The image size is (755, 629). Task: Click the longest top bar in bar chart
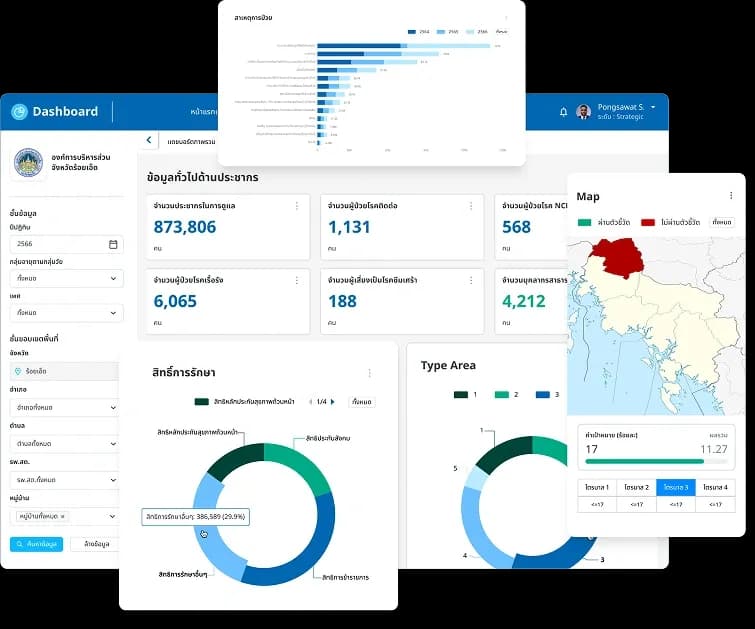404,46
